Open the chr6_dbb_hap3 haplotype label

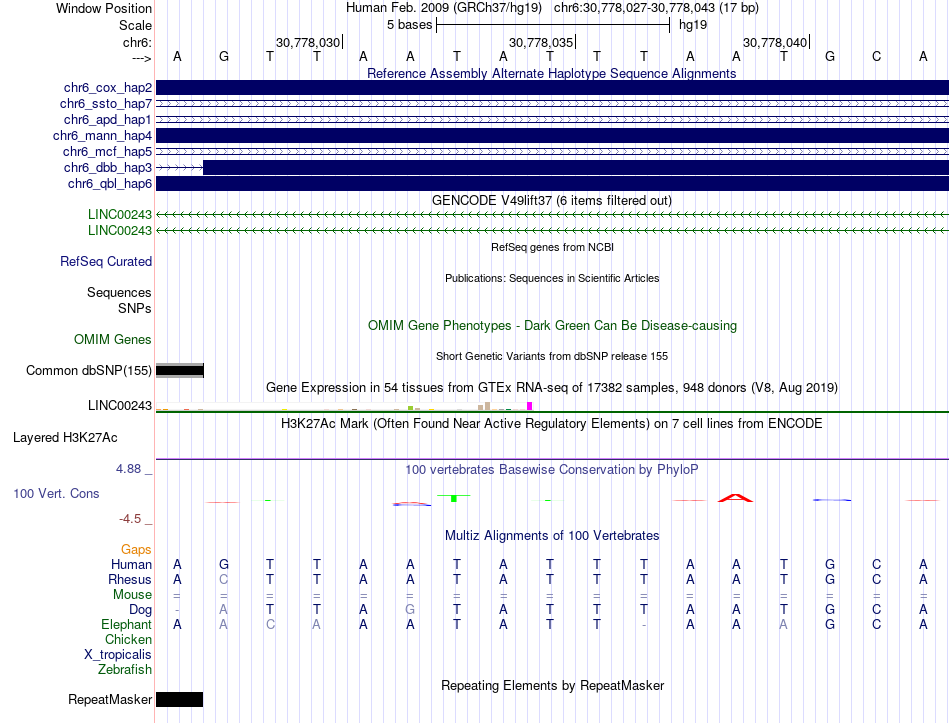pyautogui.click(x=108, y=167)
